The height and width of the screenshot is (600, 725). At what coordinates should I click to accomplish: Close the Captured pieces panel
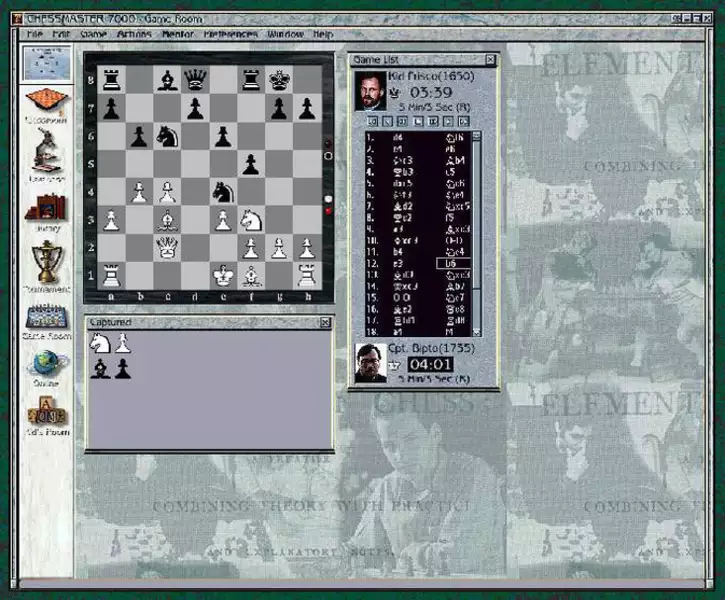tap(326, 322)
